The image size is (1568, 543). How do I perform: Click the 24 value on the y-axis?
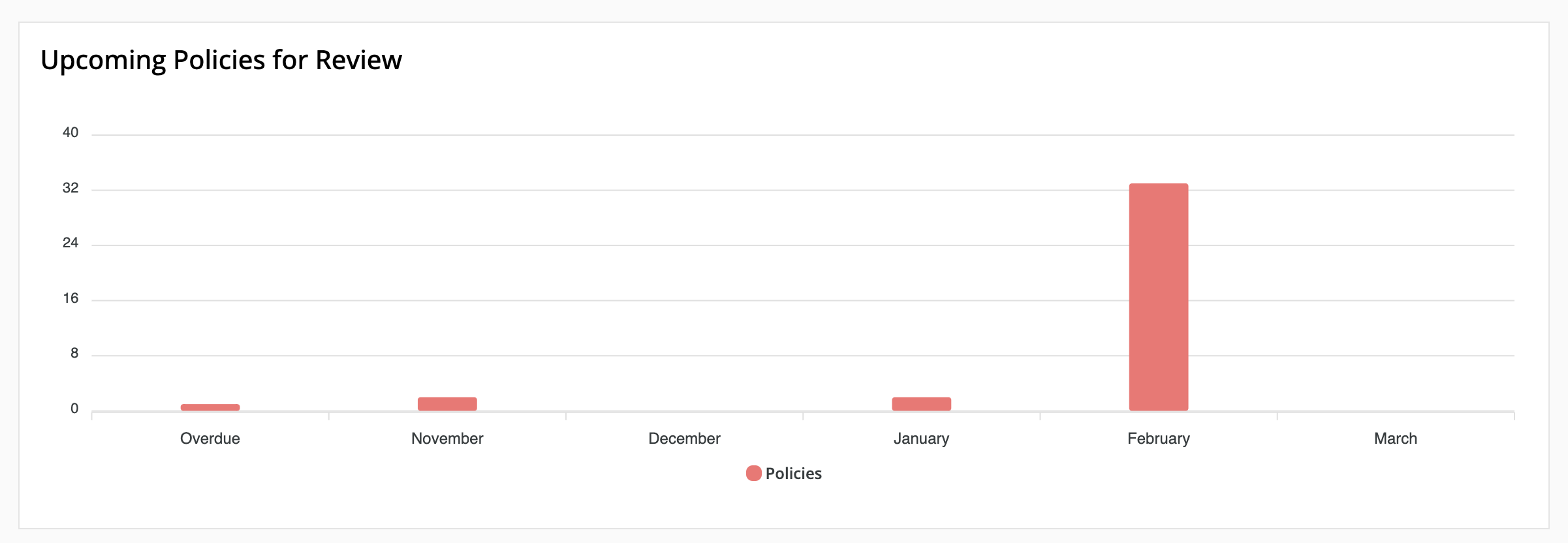click(71, 243)
